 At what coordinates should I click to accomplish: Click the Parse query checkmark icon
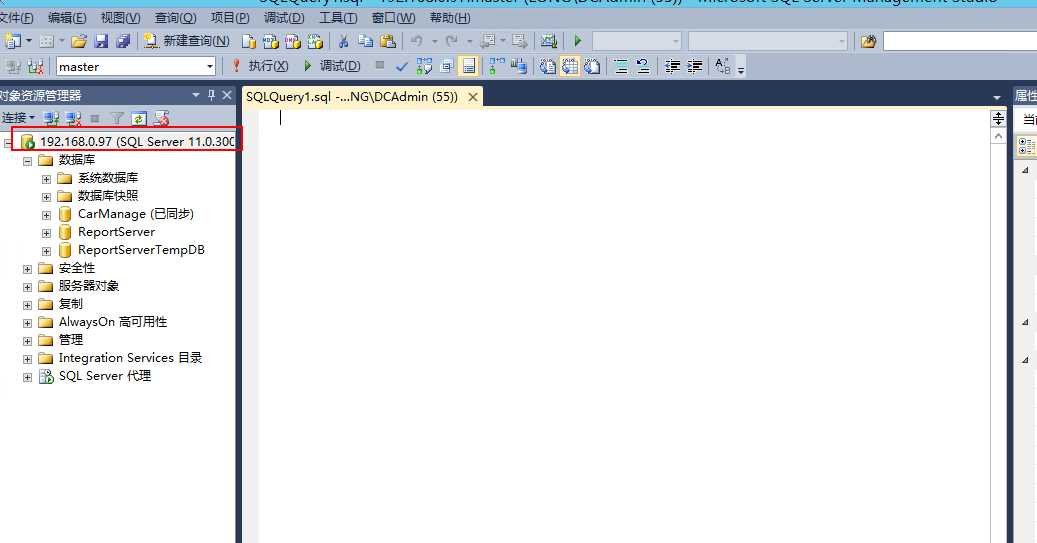coord(401,66)
